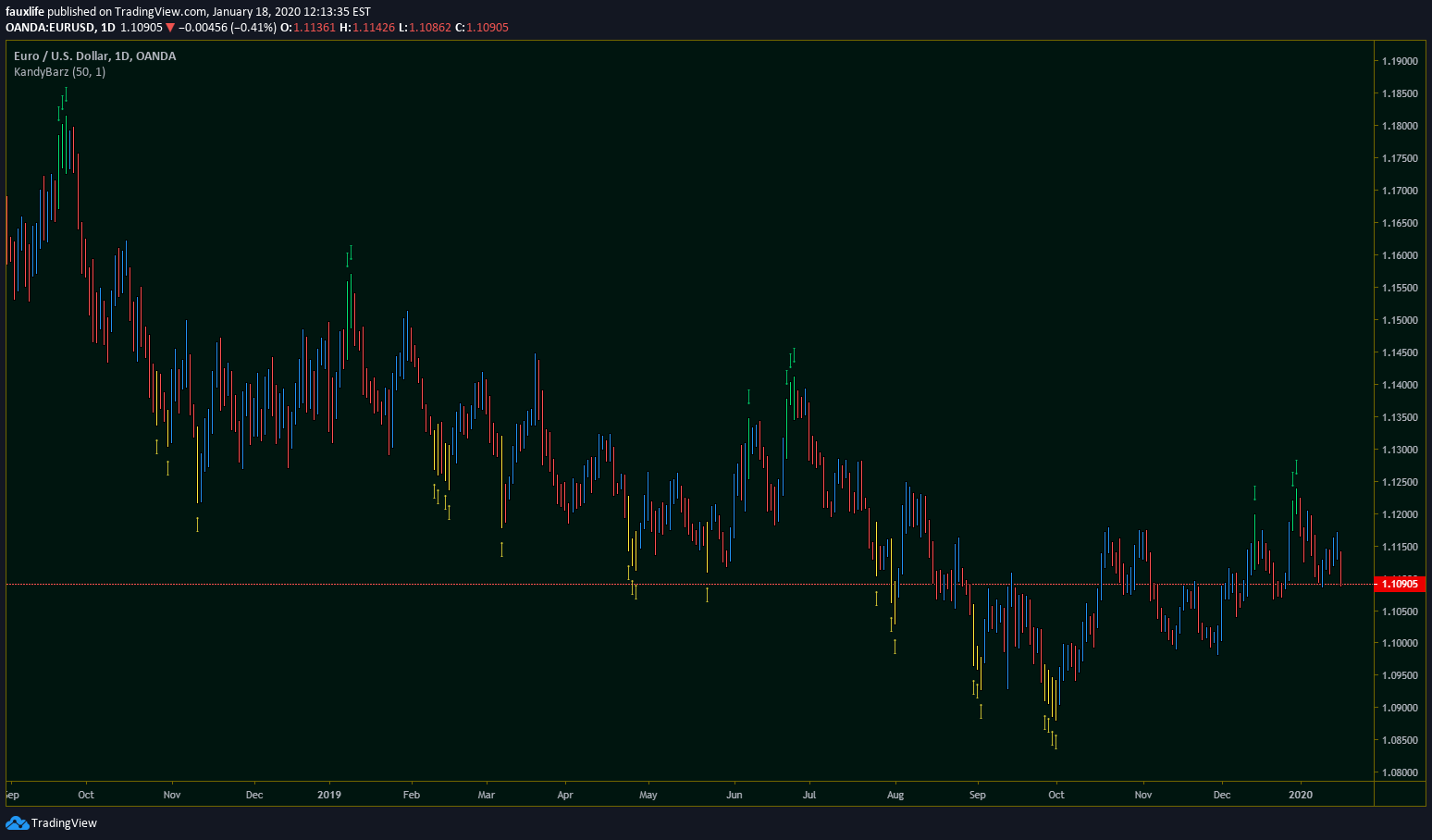Click the close value C:1.10905
The width and height of the screenshot is (1432, 840).
point(482,28)
